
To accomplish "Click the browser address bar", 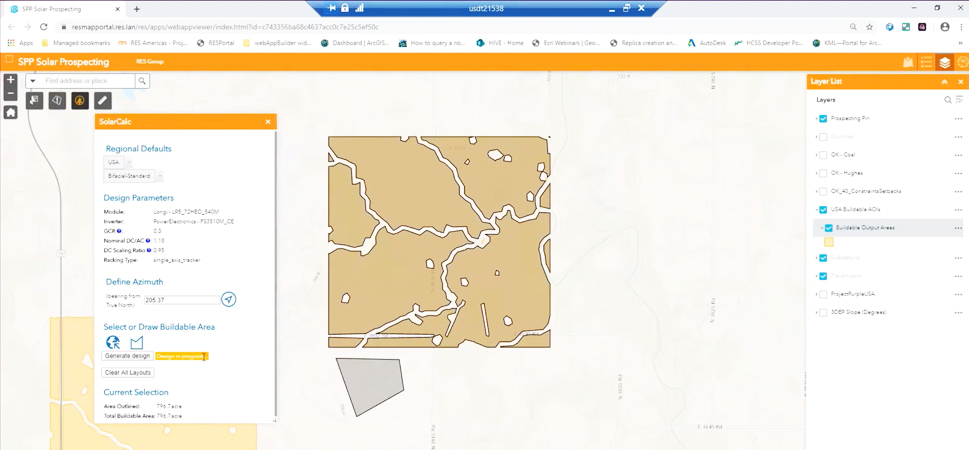I will coord(451,27).
